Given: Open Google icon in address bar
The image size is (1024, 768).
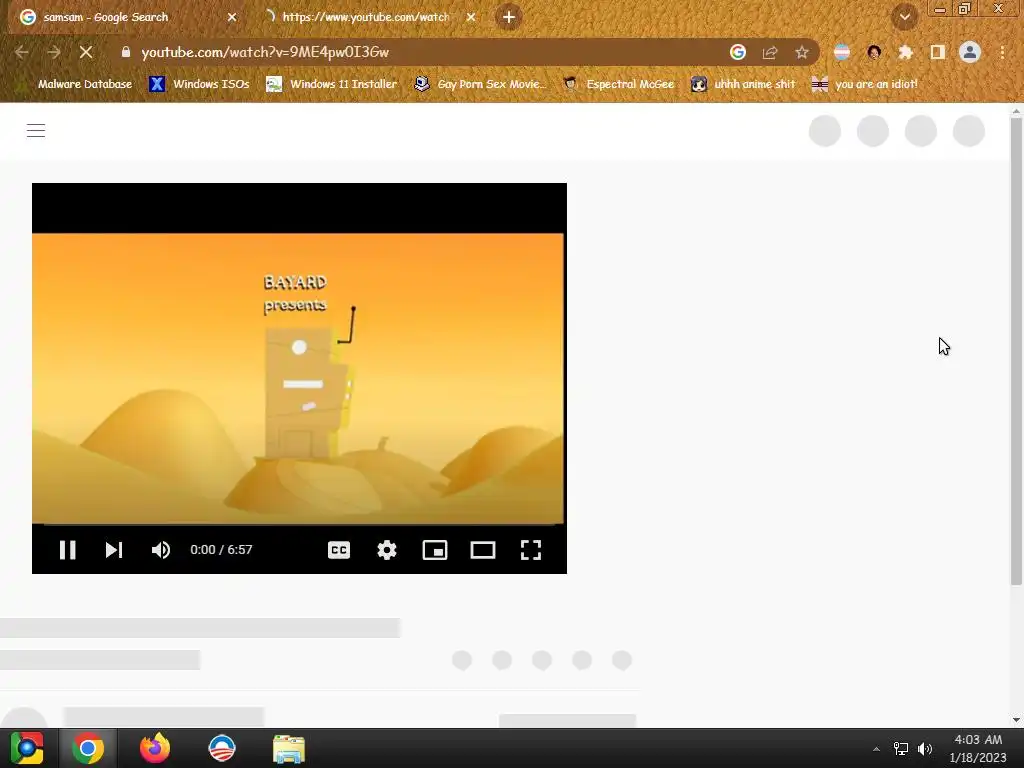Looking at the screenshot, I should pos(738,52).
